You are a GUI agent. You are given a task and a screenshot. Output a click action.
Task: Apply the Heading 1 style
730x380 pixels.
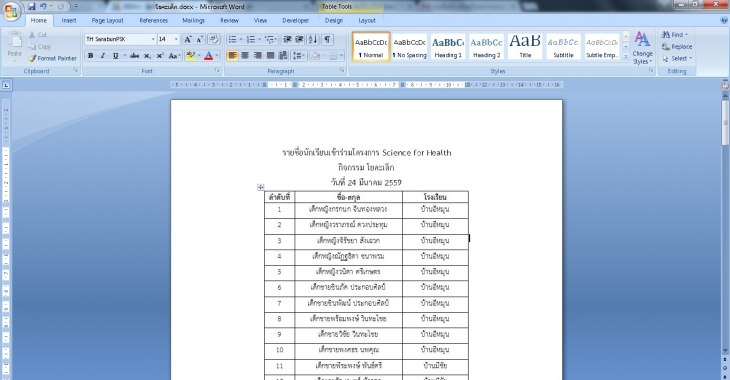pos(448,46)
